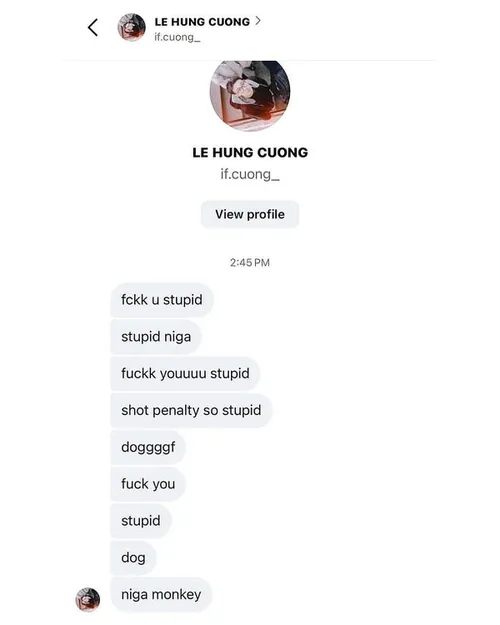Tap the View profile button
This screenshot has width=500, height=625.
click(x=250, y=214)
